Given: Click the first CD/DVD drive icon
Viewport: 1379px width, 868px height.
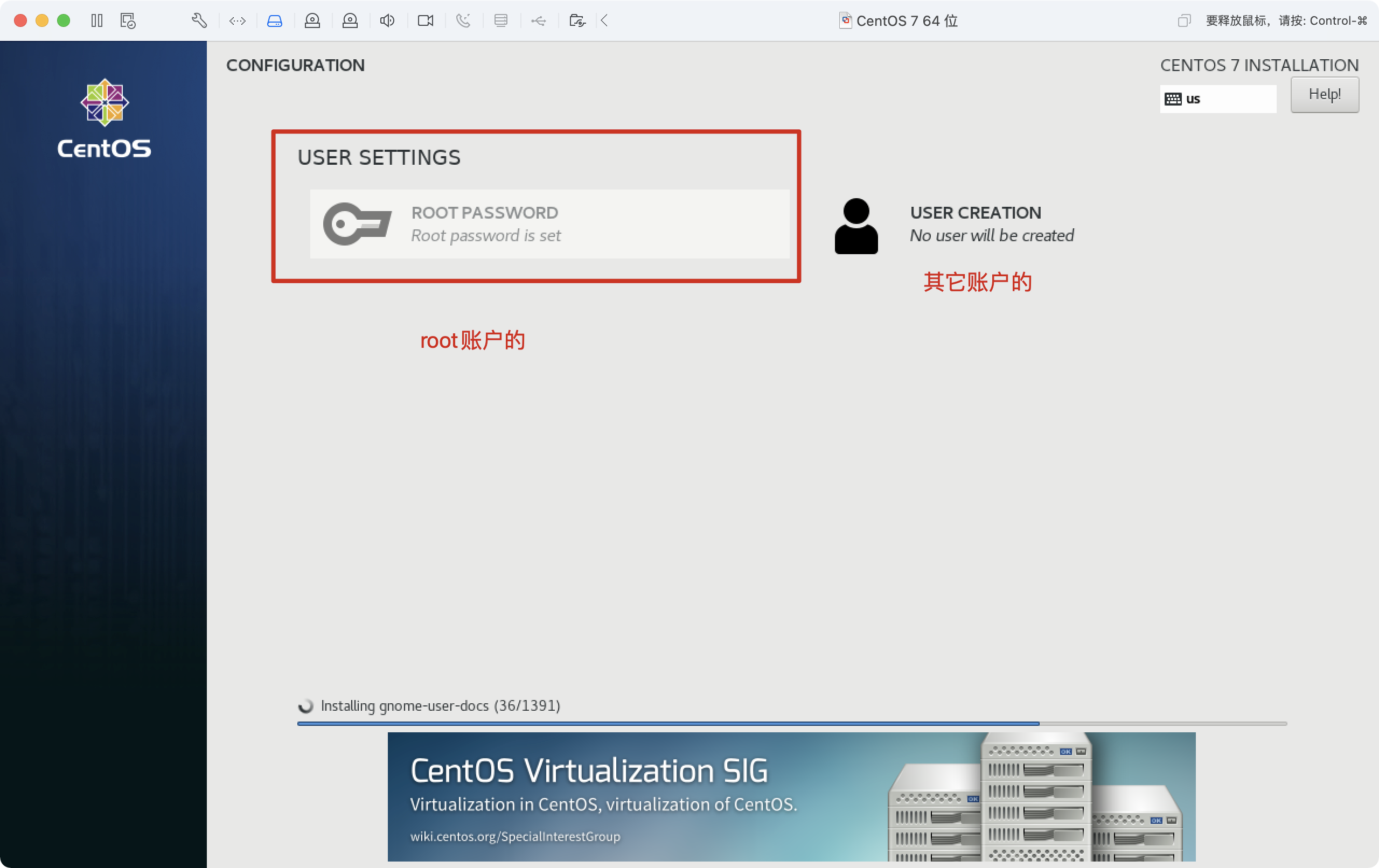Looking at the screenshot, I should point(312,21).
